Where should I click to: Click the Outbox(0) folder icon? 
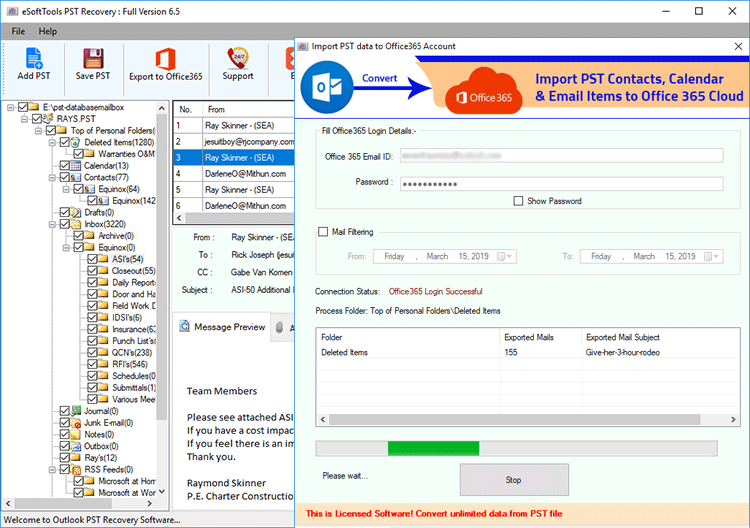[x=76, y=446]
